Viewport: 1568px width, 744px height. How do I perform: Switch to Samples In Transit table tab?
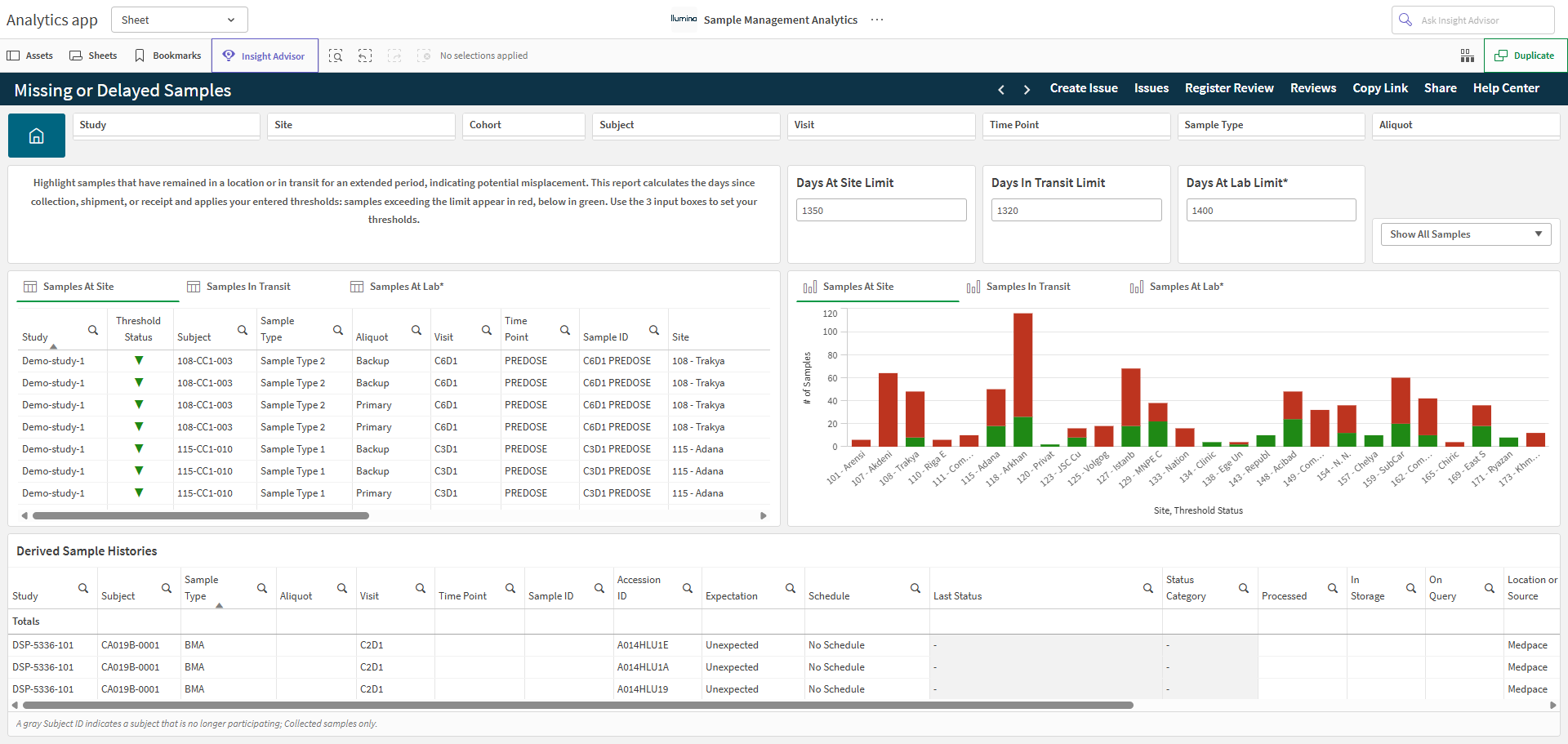238,287
